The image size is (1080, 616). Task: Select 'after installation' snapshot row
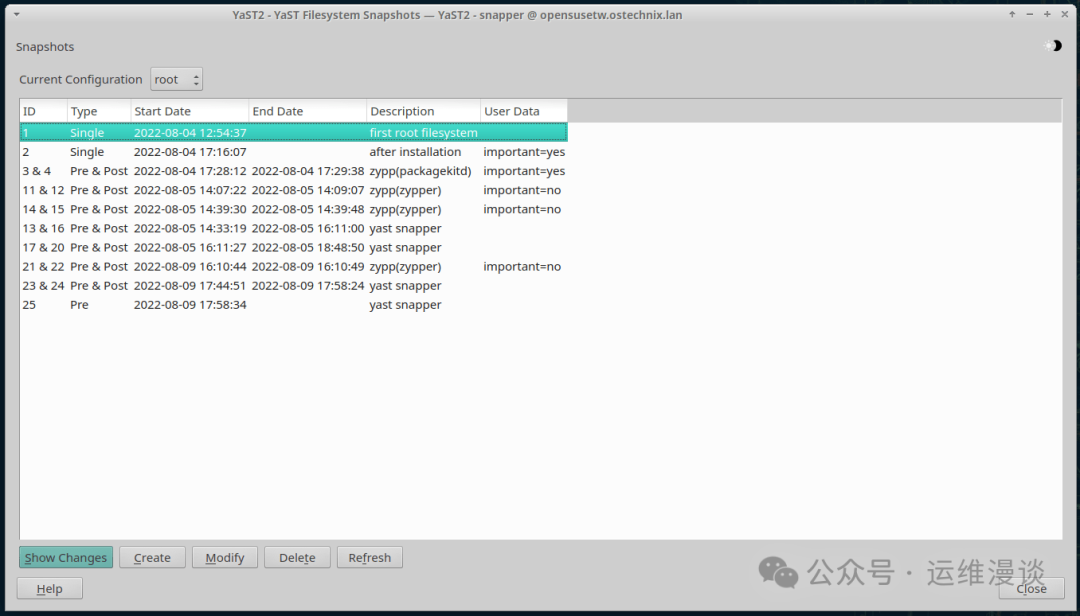pos(293,152)
